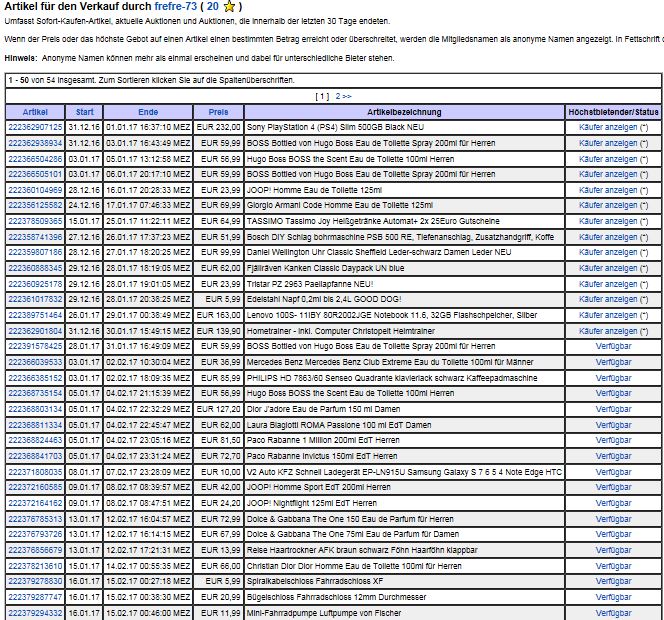This screenshot has width=664, height=620.
Task: Open article 222360888345
Action: [x=35, y=268]
